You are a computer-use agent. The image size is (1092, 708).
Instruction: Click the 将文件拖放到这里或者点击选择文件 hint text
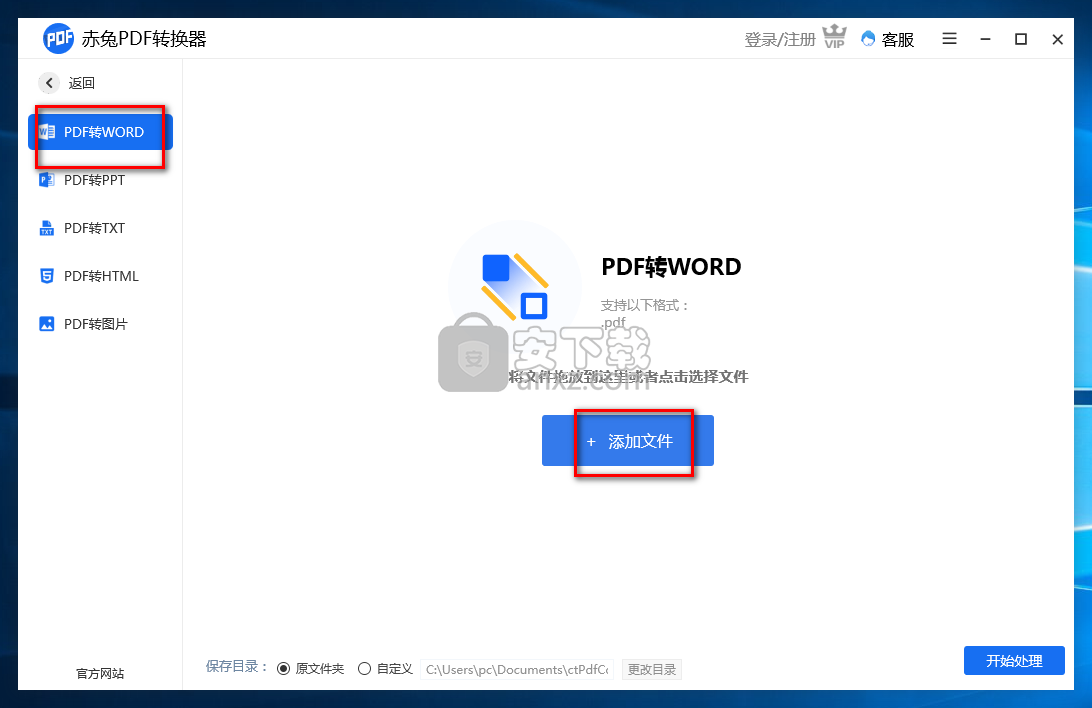coord(628,377)
